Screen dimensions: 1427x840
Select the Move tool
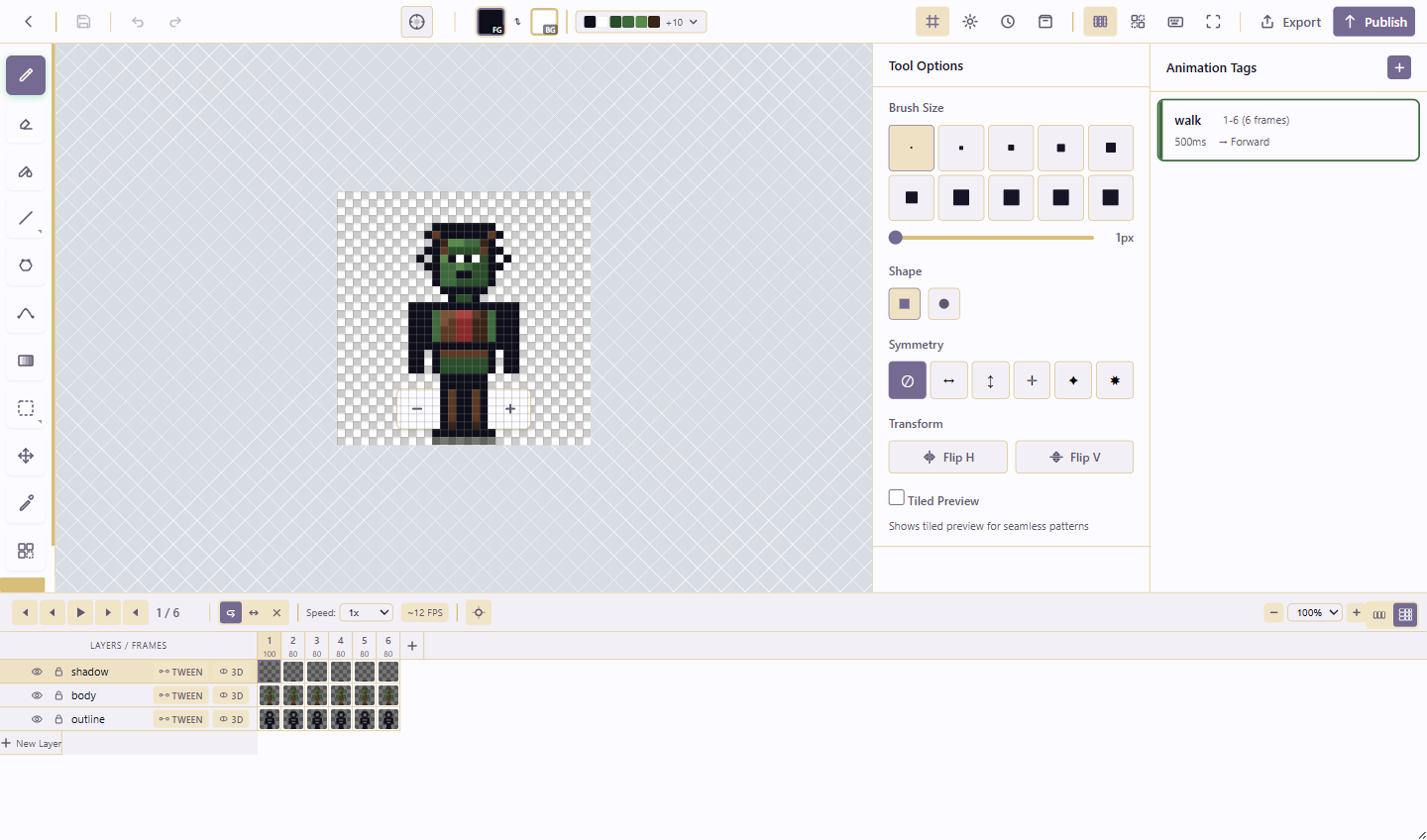pyautogui.click(x=26, y=456)
